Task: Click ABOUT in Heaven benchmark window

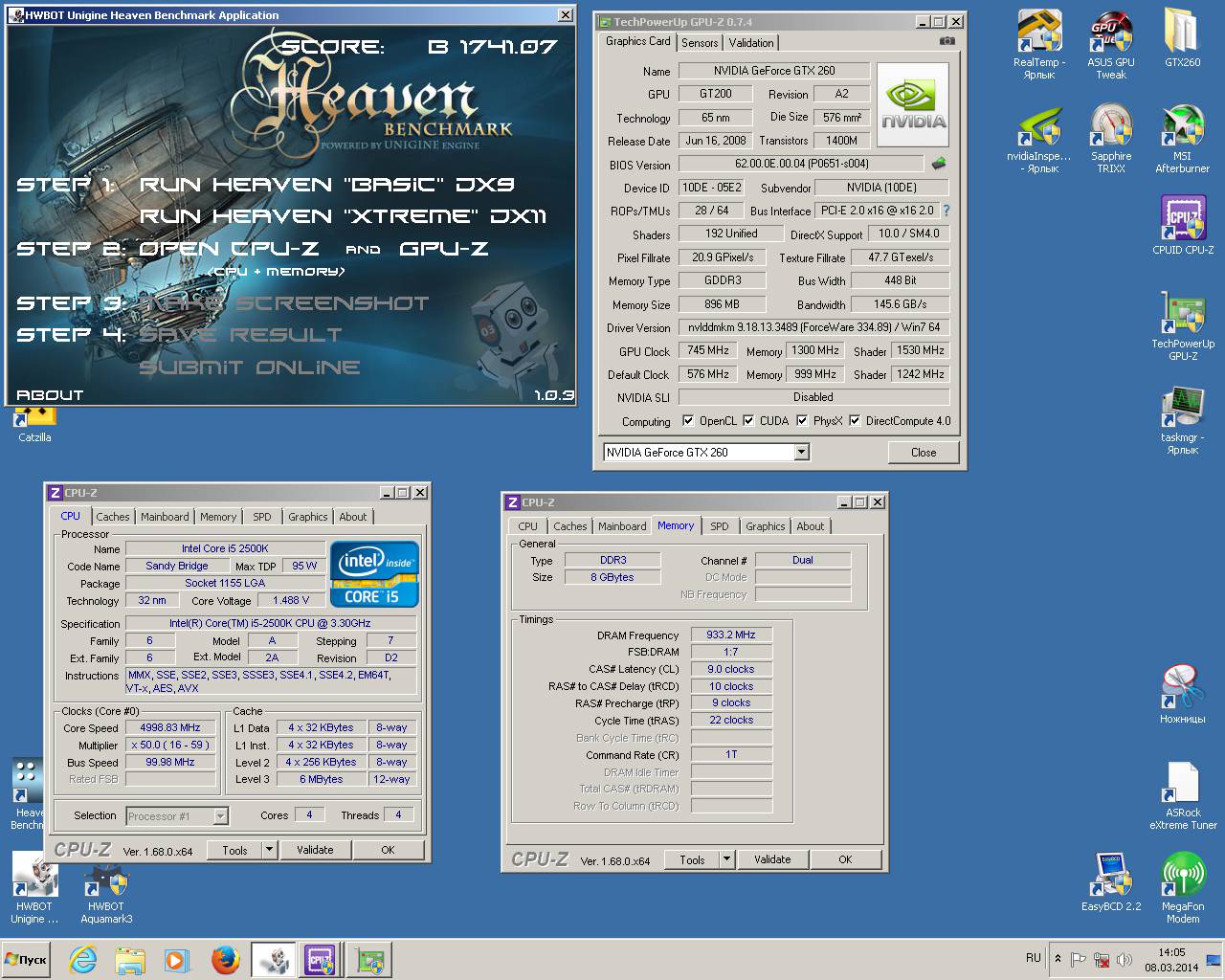Action: [50, 394]
